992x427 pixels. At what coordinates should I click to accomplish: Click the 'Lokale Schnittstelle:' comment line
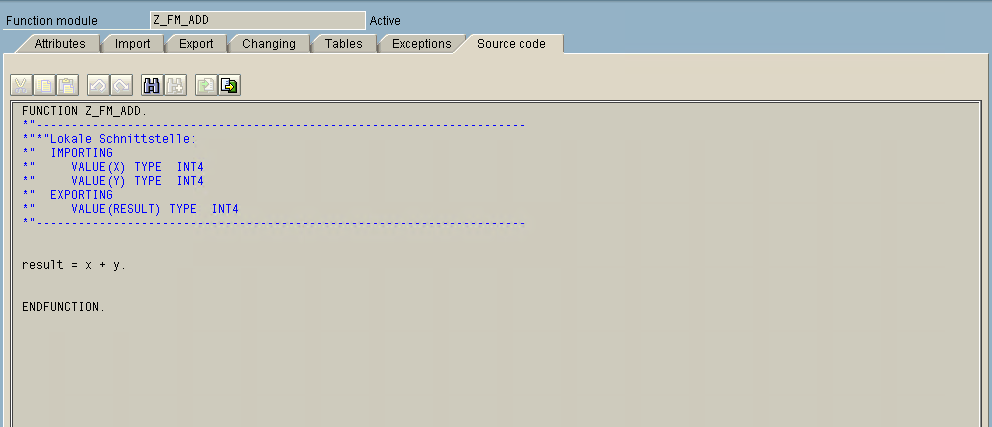click(x=109, y=139)
